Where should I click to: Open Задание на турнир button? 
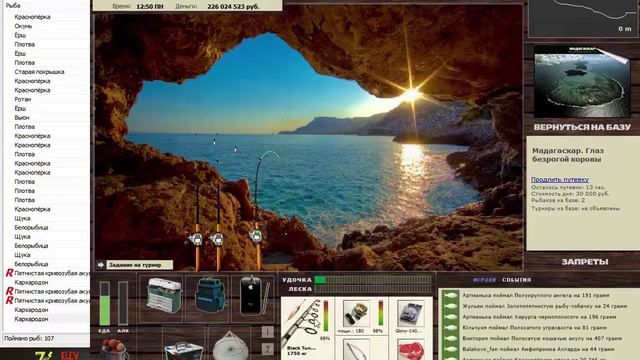pyautogui.click(x=140, y=265)
